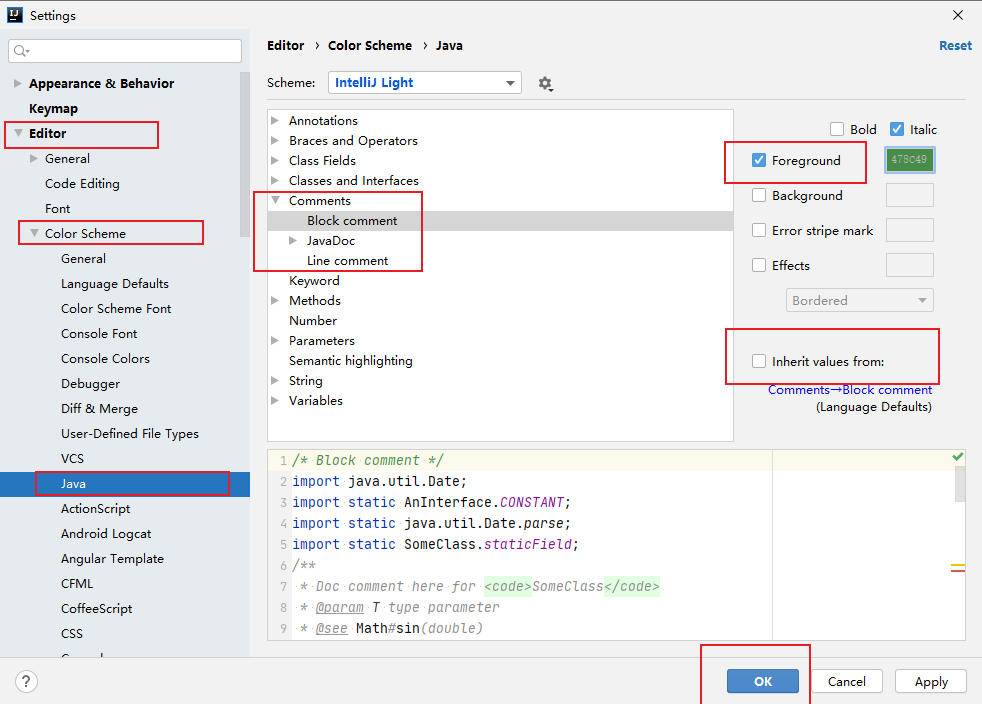Expand the Methods category
The width and height of the screenshot is (982, 704).
coord(275,301)
